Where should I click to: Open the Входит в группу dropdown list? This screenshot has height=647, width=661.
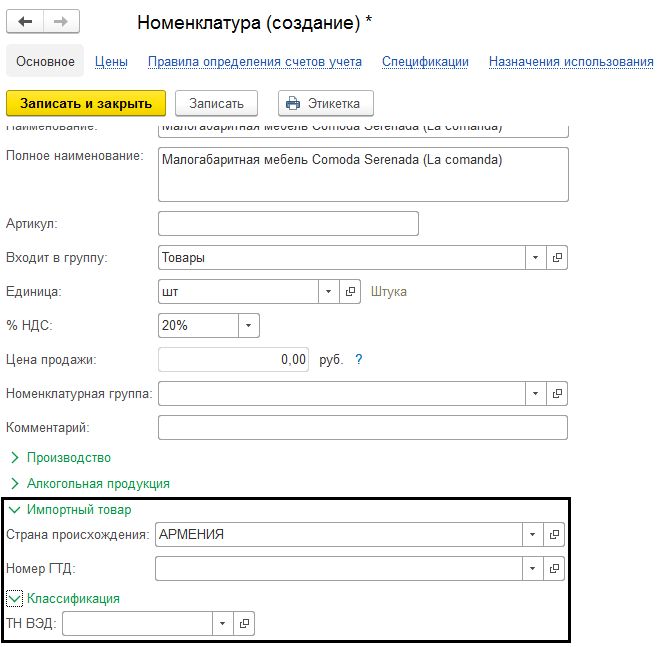click(x=535, y=258)
